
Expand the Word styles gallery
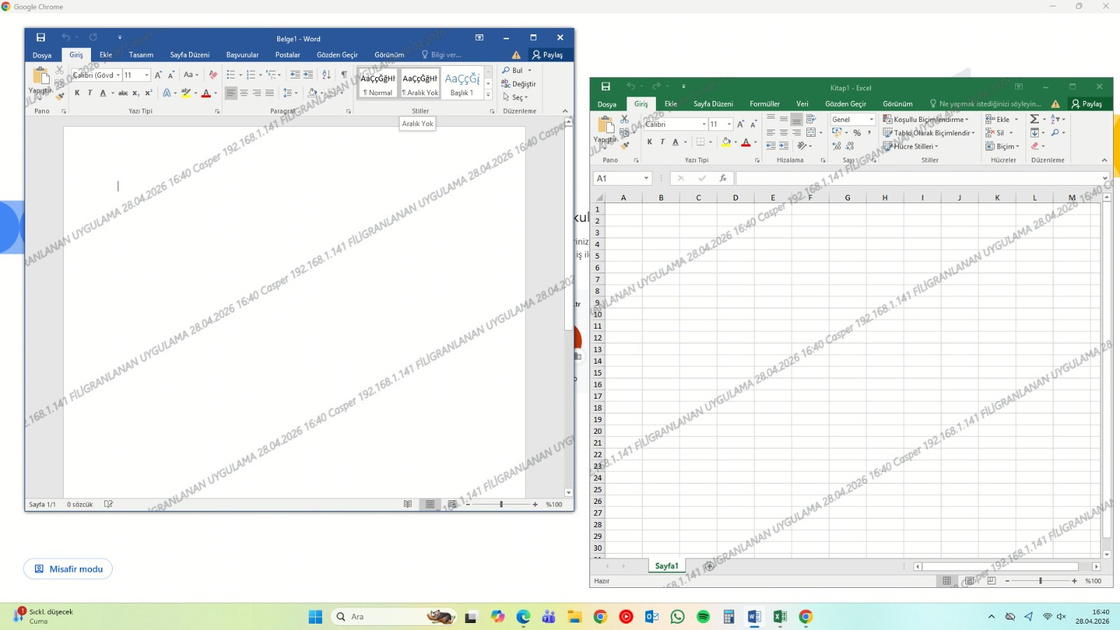click(x=489, y=94)
